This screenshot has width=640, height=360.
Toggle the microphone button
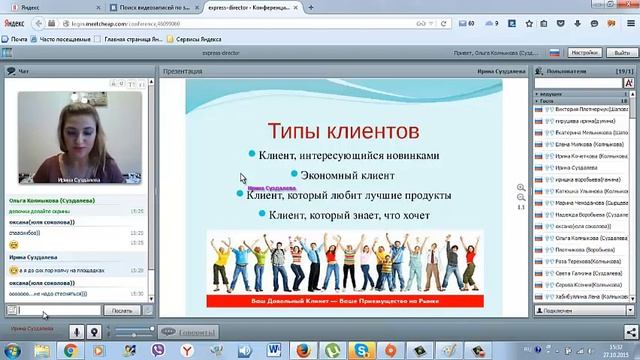[77, 332]
